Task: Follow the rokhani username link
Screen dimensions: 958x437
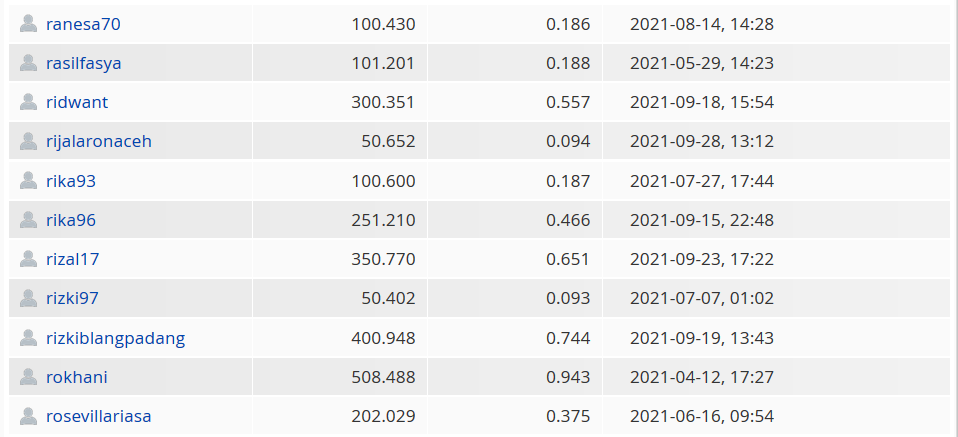Action: pos(77,377)
